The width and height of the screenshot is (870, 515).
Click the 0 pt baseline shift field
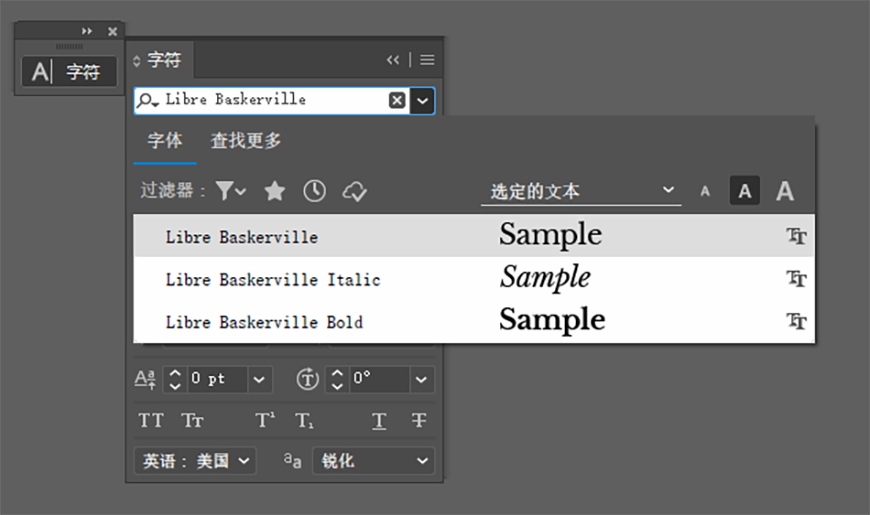click(217, 380)
